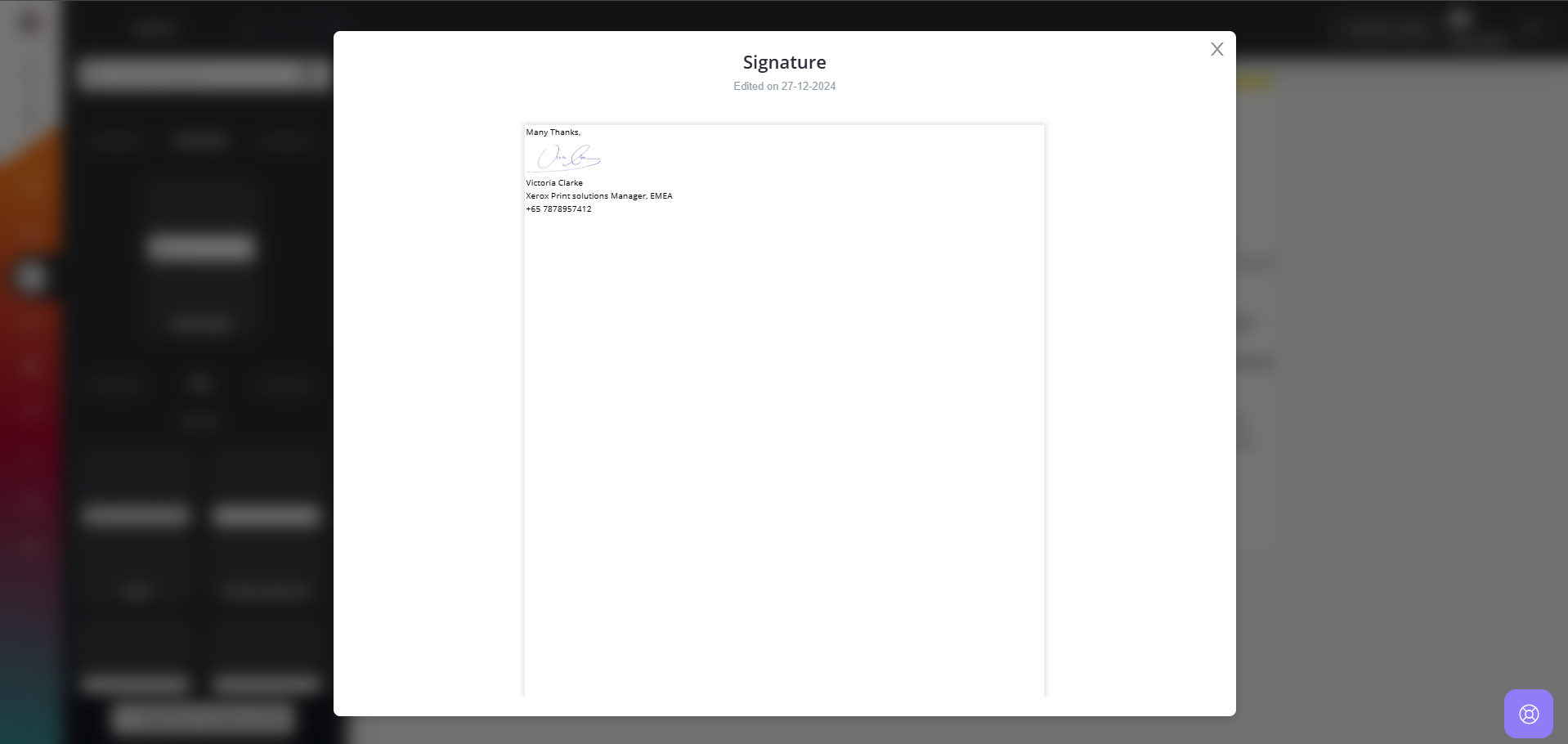1568x744 pixels.
Task: Click the blurred icon right of the search bar
Action: pos(316,74)
